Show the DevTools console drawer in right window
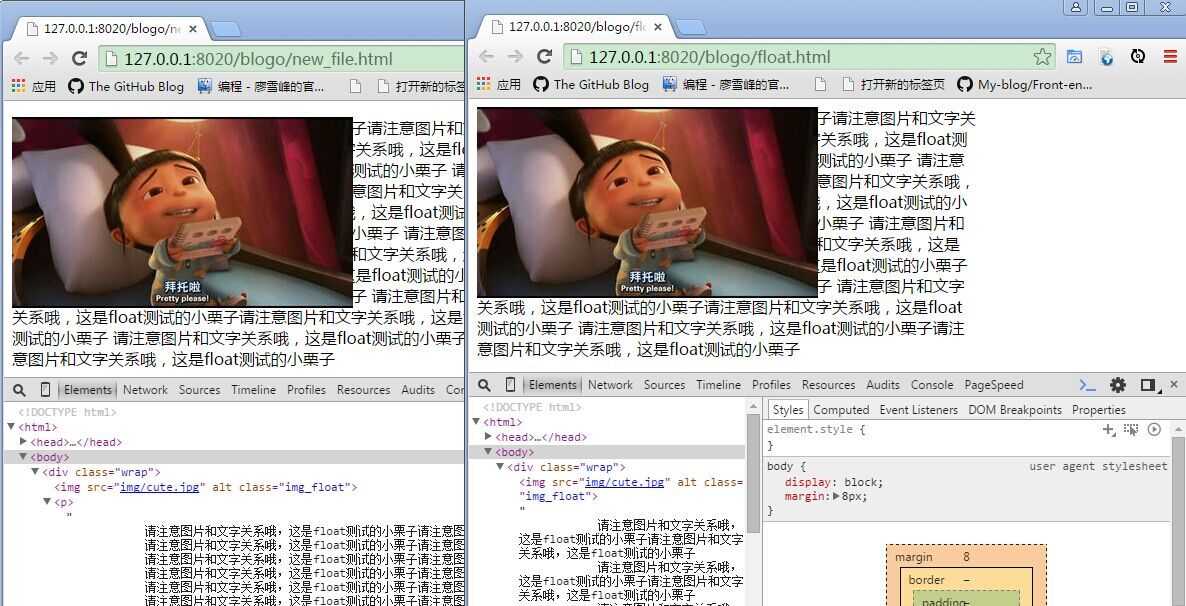The width and height of the screenshot is (1186, 606). [1088, 385]
